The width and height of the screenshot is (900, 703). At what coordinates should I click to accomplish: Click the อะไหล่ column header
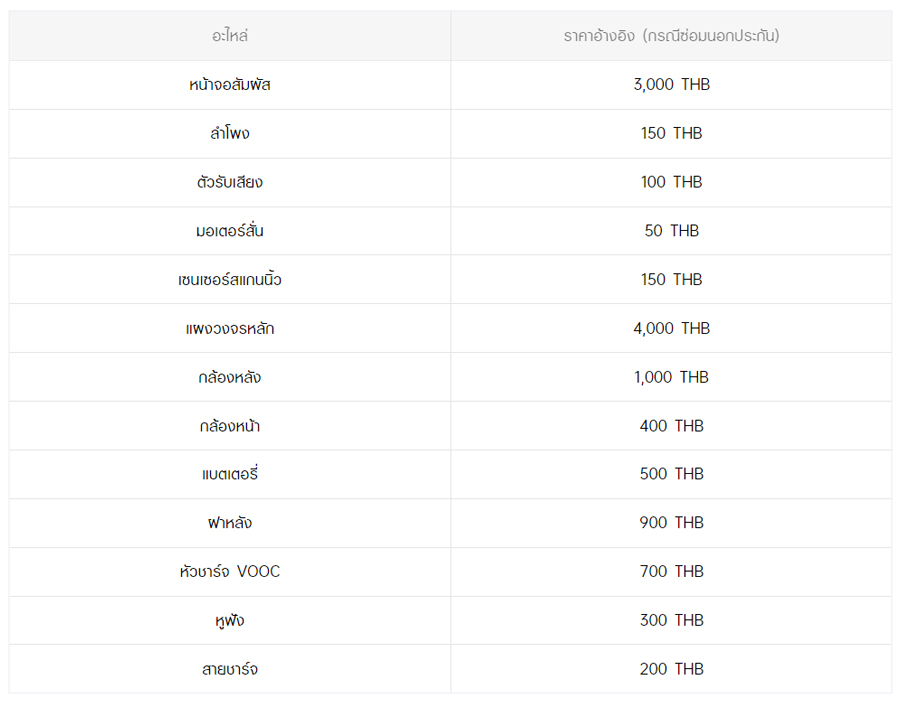tap(230, 36)
